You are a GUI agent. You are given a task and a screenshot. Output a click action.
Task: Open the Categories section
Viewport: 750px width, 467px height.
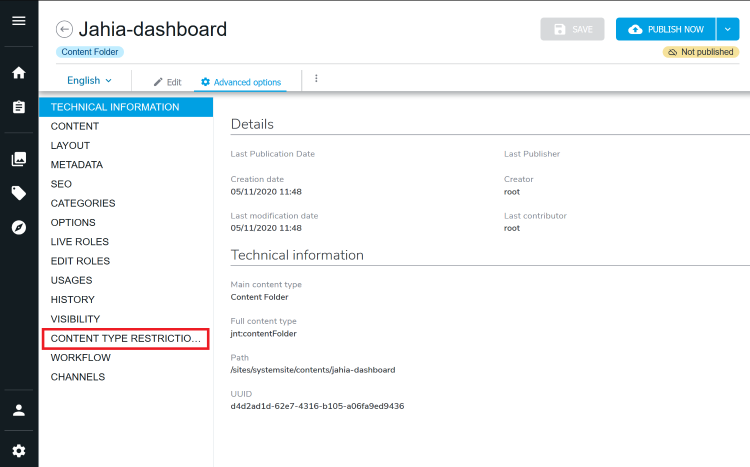pos(126,203)
